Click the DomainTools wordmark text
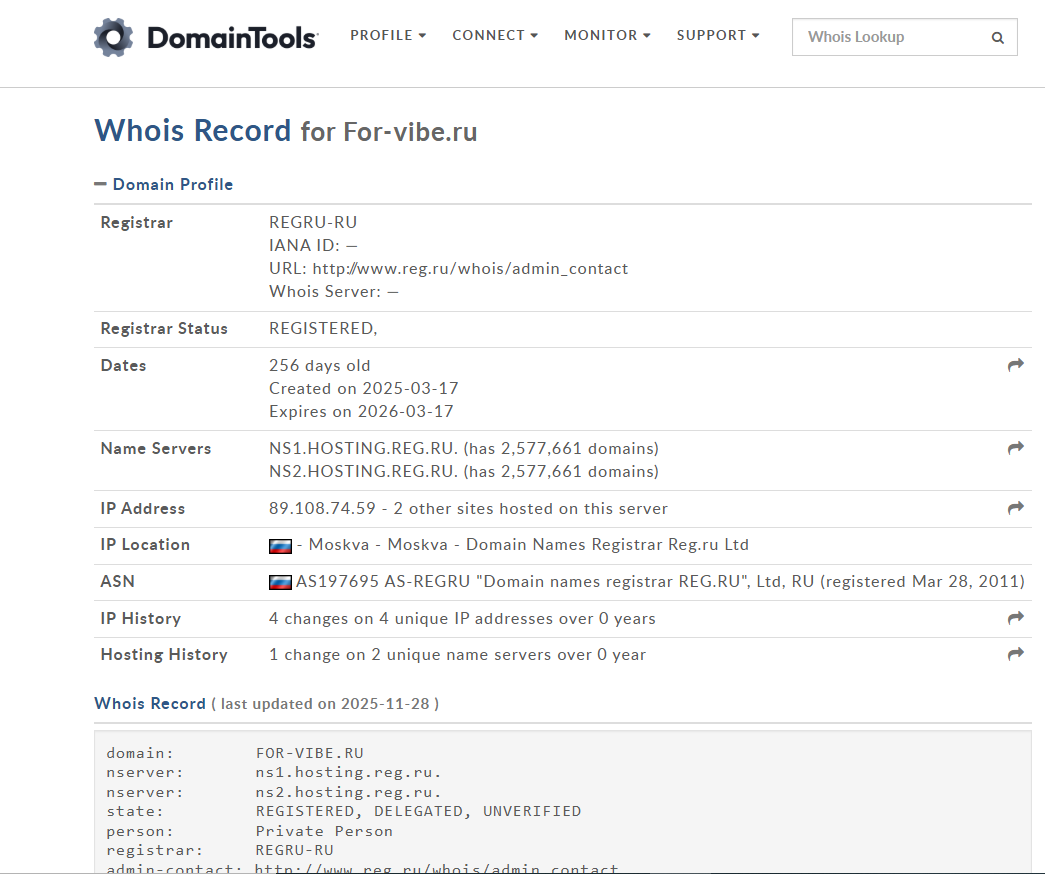 pyautogui.click(x=232, y=38)
